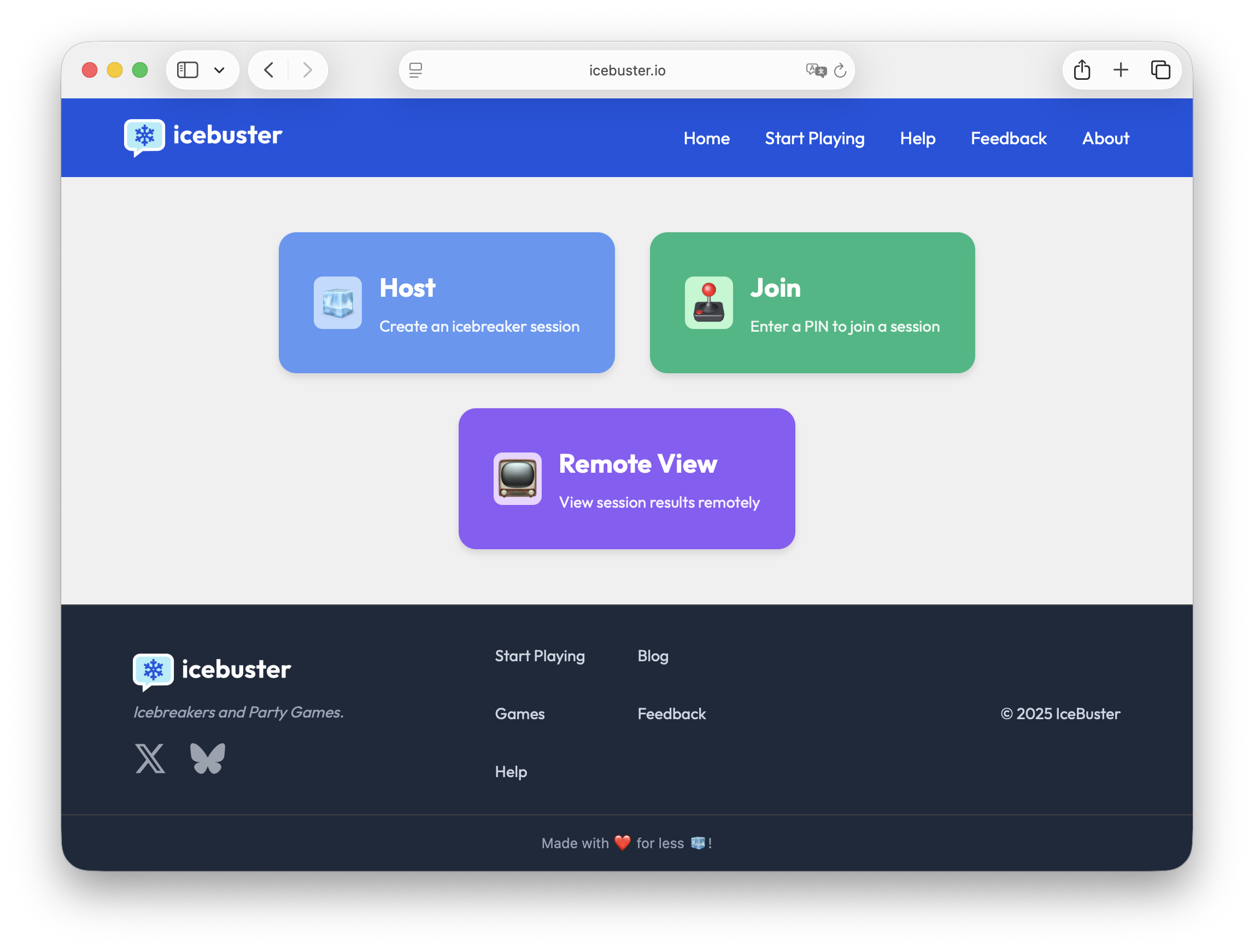Screen dimensions: 1254x952
Task: Open the Bluesky butterfly link
Action: coord(208,758)
